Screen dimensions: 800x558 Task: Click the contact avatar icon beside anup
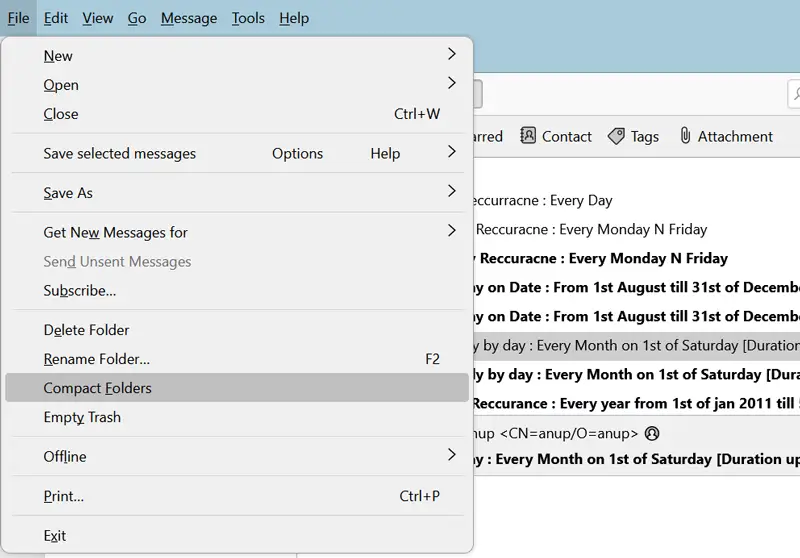pos(653,434)
